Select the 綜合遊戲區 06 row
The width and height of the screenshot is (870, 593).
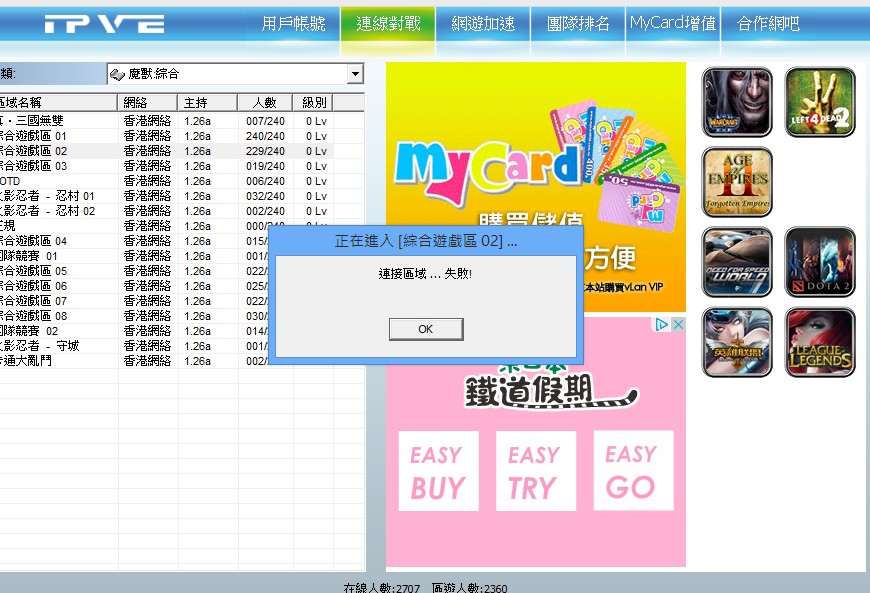(x=134, y=286)
